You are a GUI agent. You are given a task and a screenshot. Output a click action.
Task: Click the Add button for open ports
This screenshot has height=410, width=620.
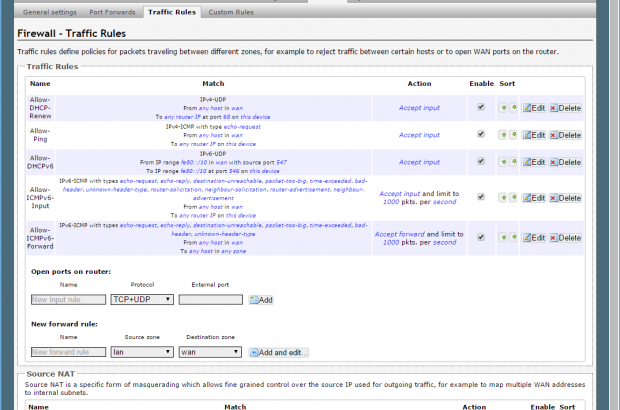pyautogui.click(x=261, y=300)
